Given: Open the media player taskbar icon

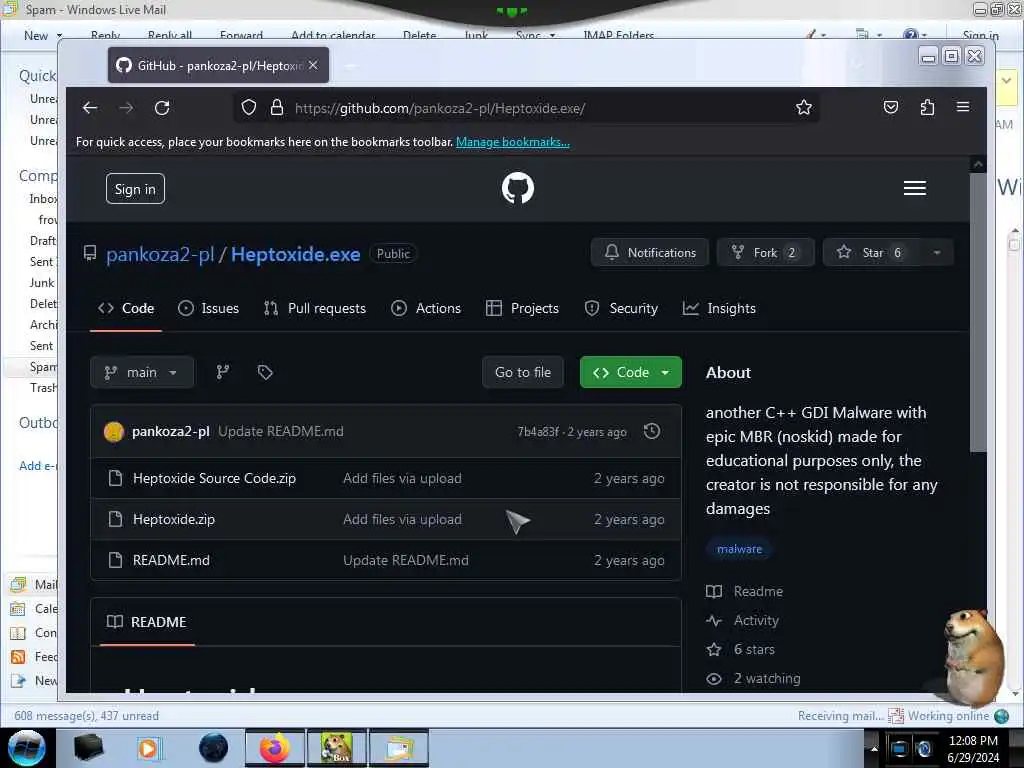Looking at the screenshot, I should pos(149,748).
